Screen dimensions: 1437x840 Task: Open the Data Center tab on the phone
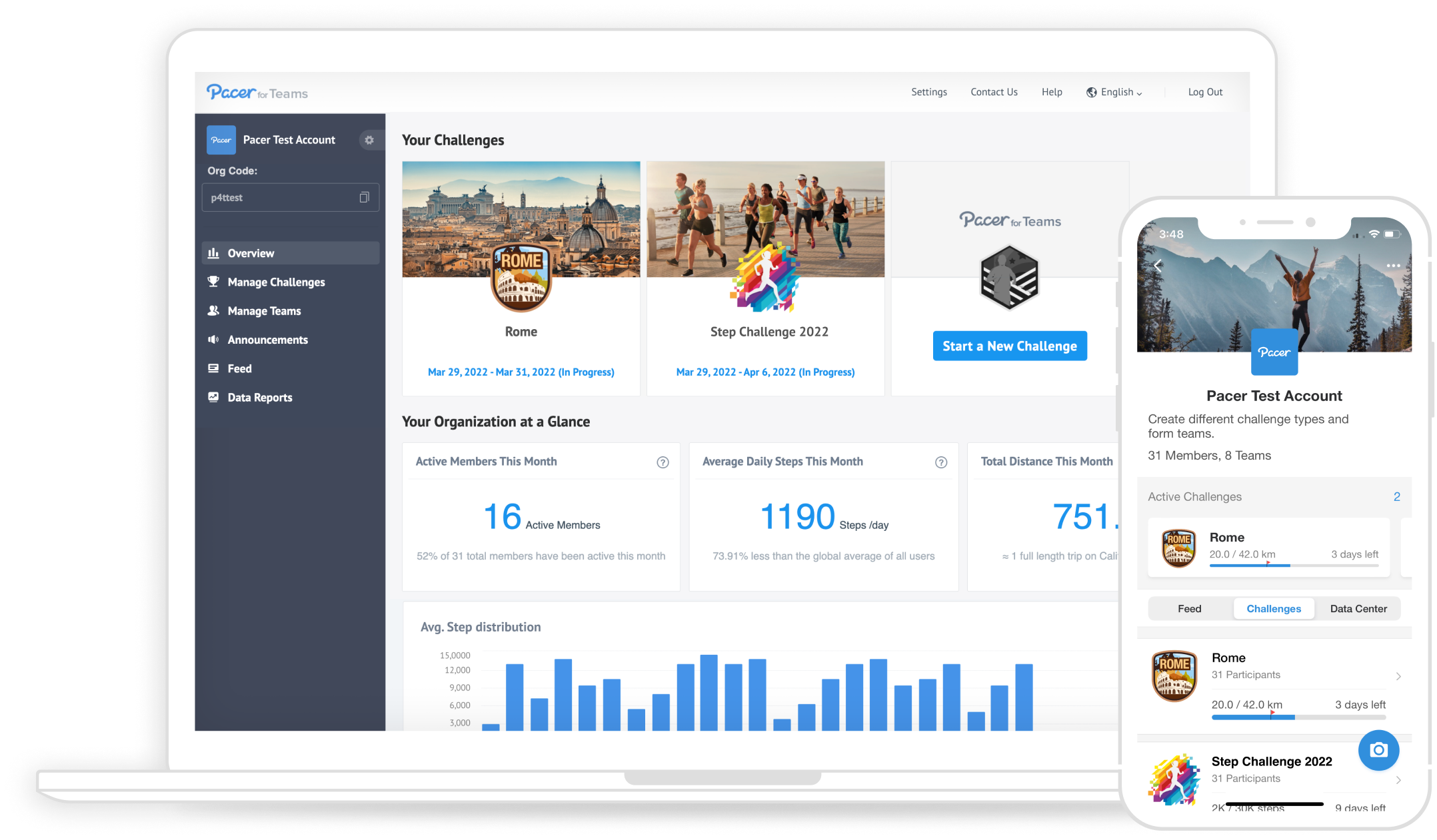[x=1358, y=608]
